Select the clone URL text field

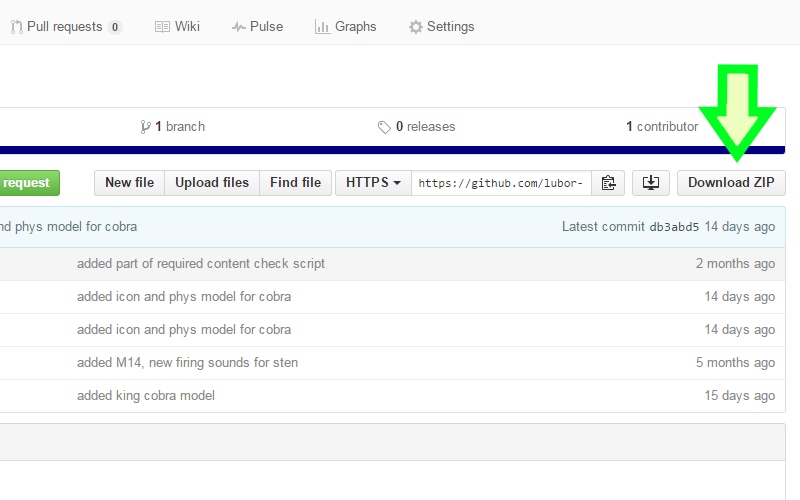point(501,183)
